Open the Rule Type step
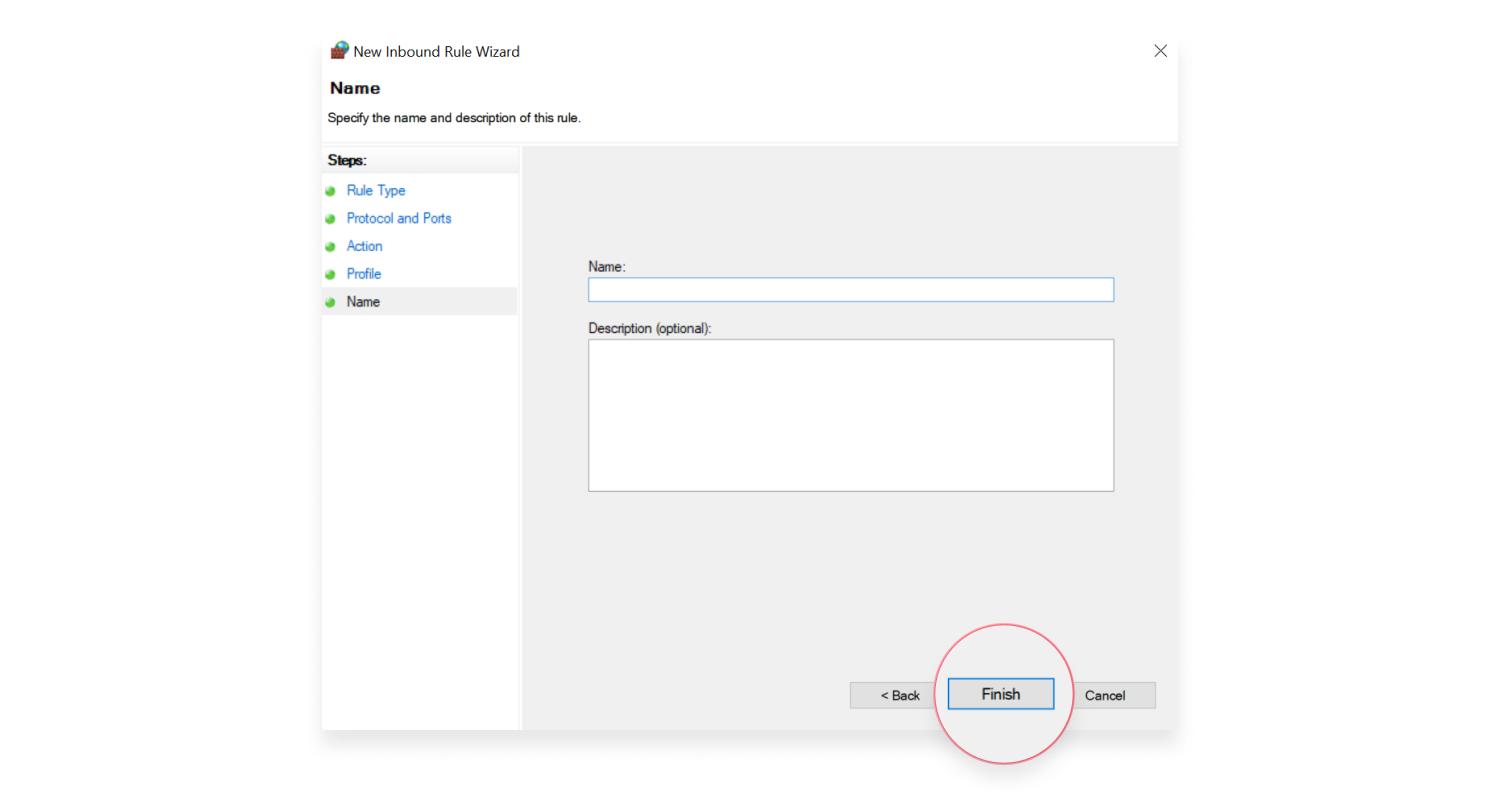The height and width of the screenshot is (800, 1500). pyautogui.click(x=376, y=190)
